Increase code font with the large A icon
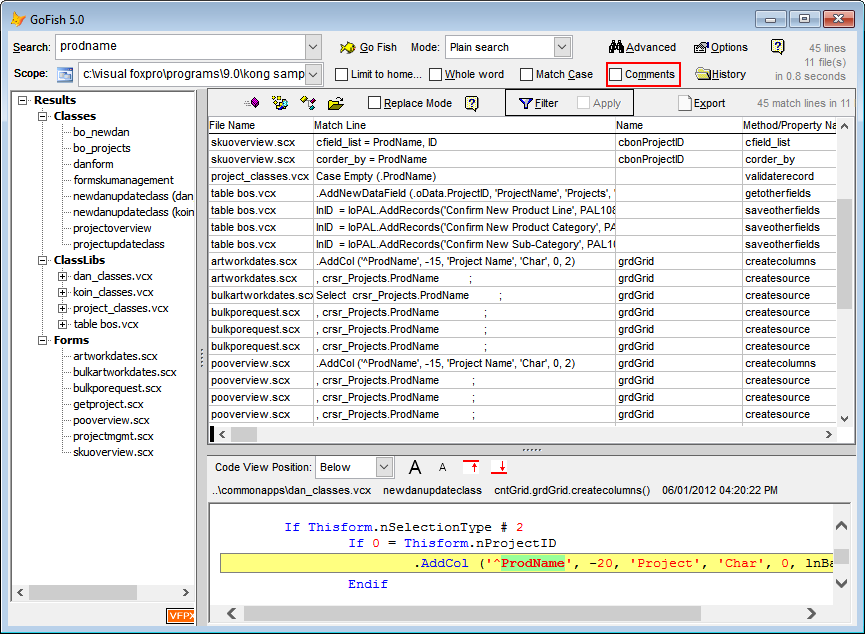This screenshot has width=865, height=634. (x=414, y=467)
